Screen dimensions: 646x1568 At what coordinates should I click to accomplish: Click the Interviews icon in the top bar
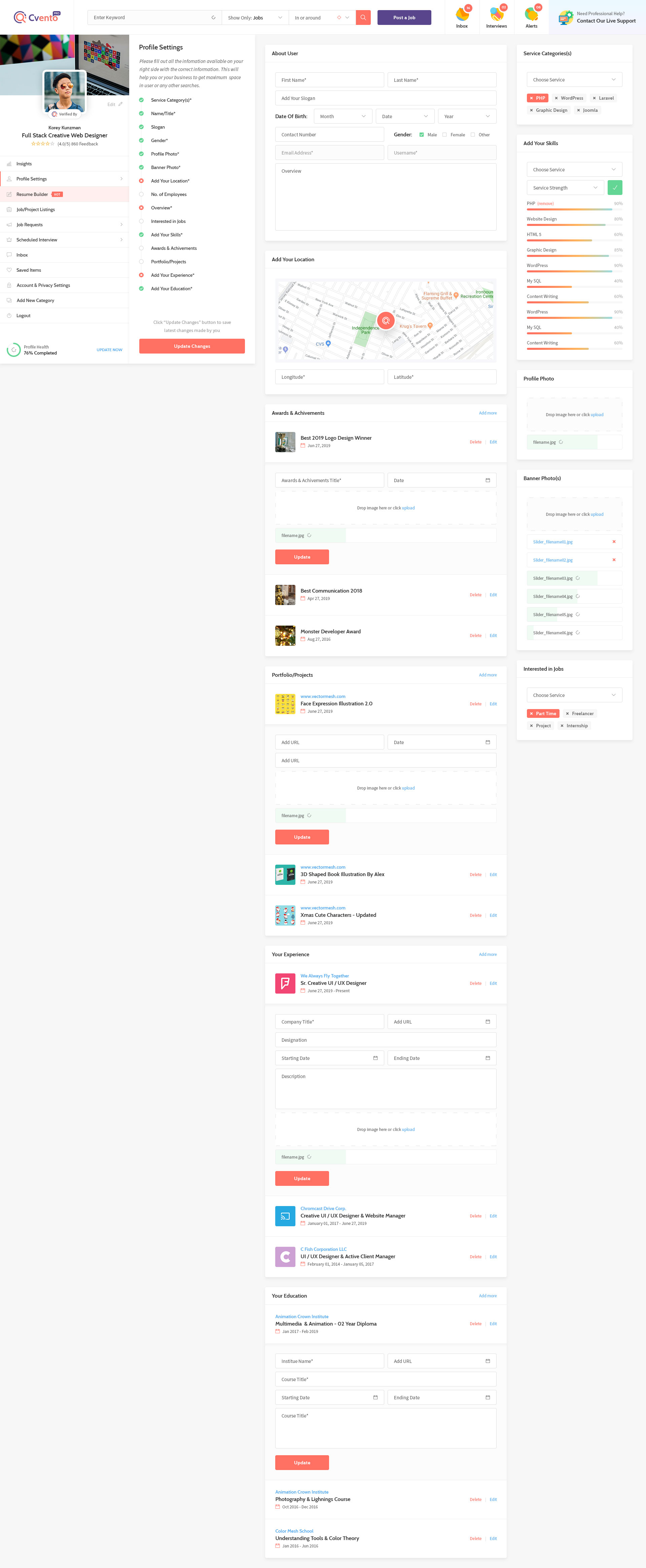point(496,14)
